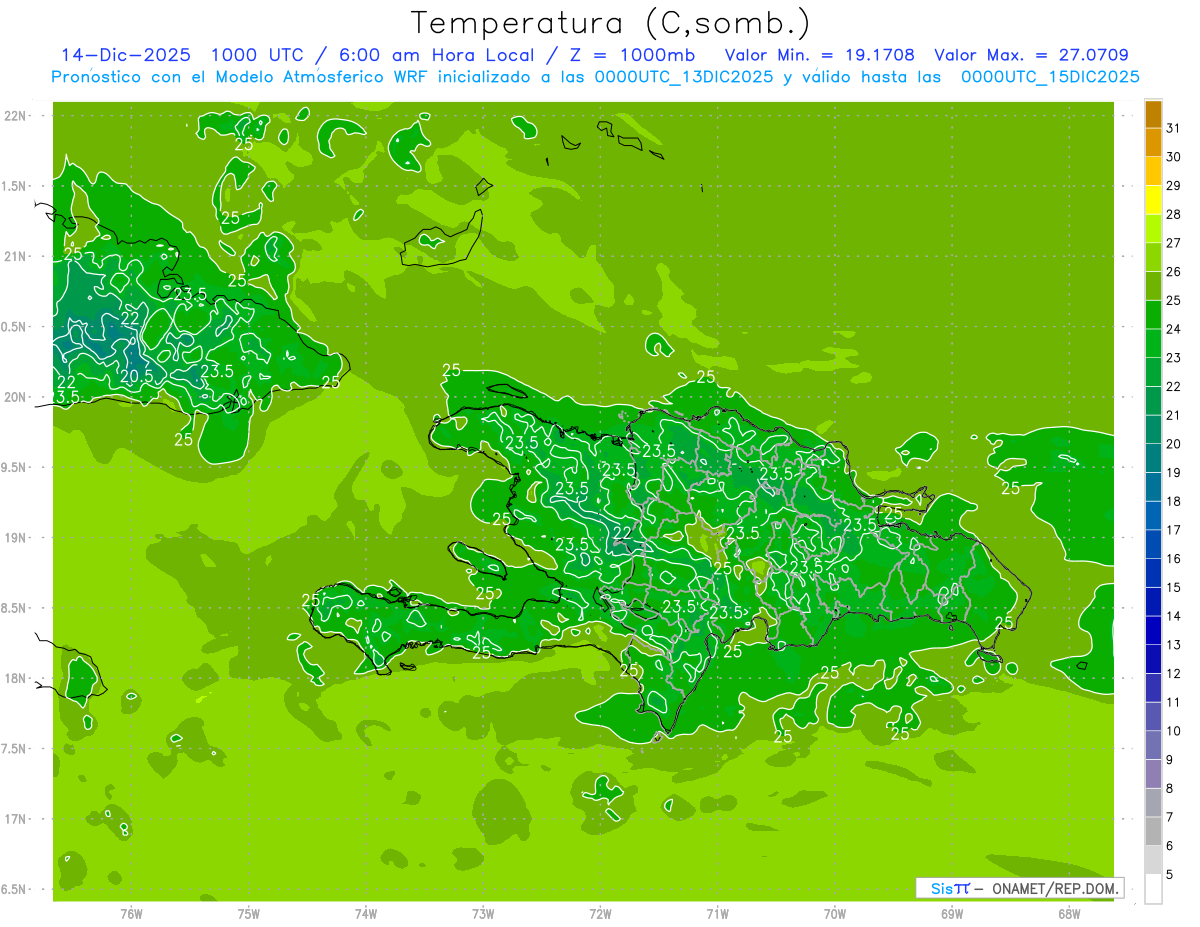The height and width of the screenshot is (927, 1200).
Task: Click legend value "27" on color scale
Action: (1173, 243)
